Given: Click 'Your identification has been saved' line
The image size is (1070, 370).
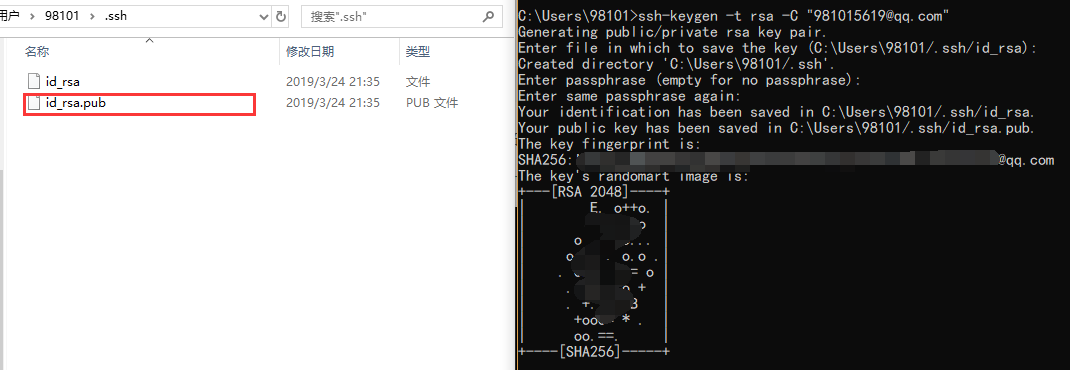Looking at the screenshot, I should (x=777, y=112).
